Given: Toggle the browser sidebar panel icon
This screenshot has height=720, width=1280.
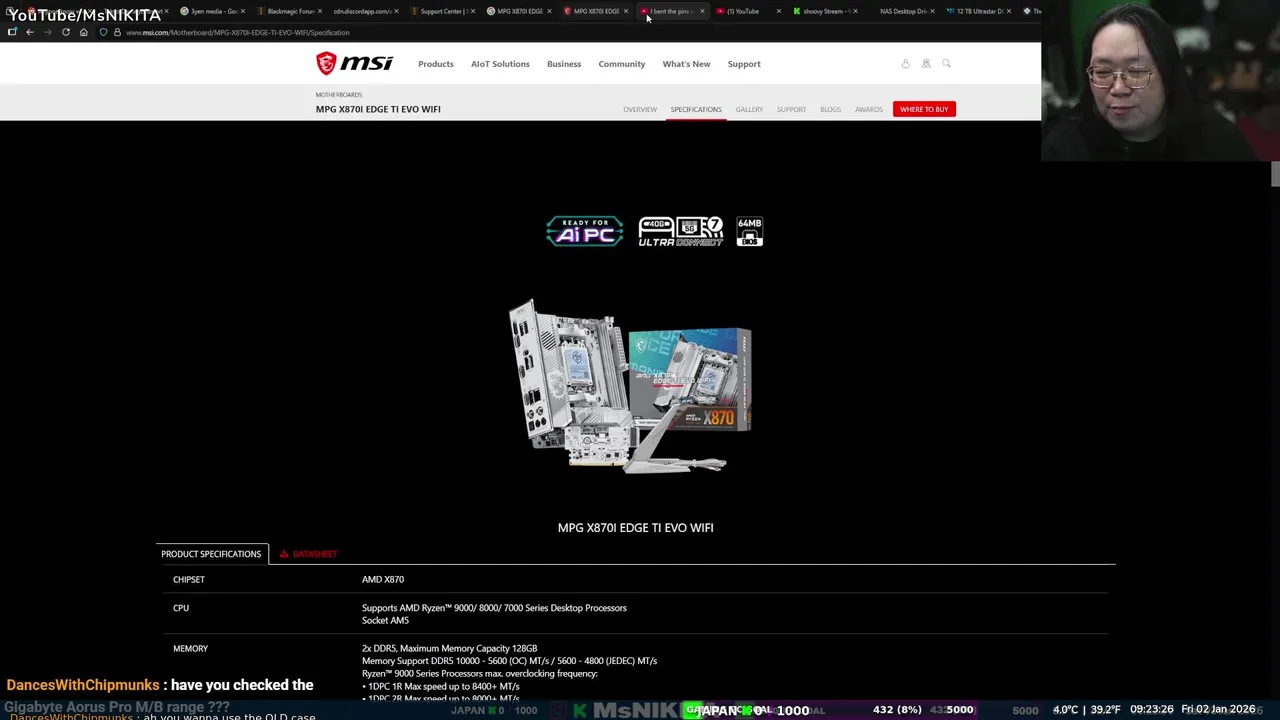Looking at the screenshot, I should (12, 32).
